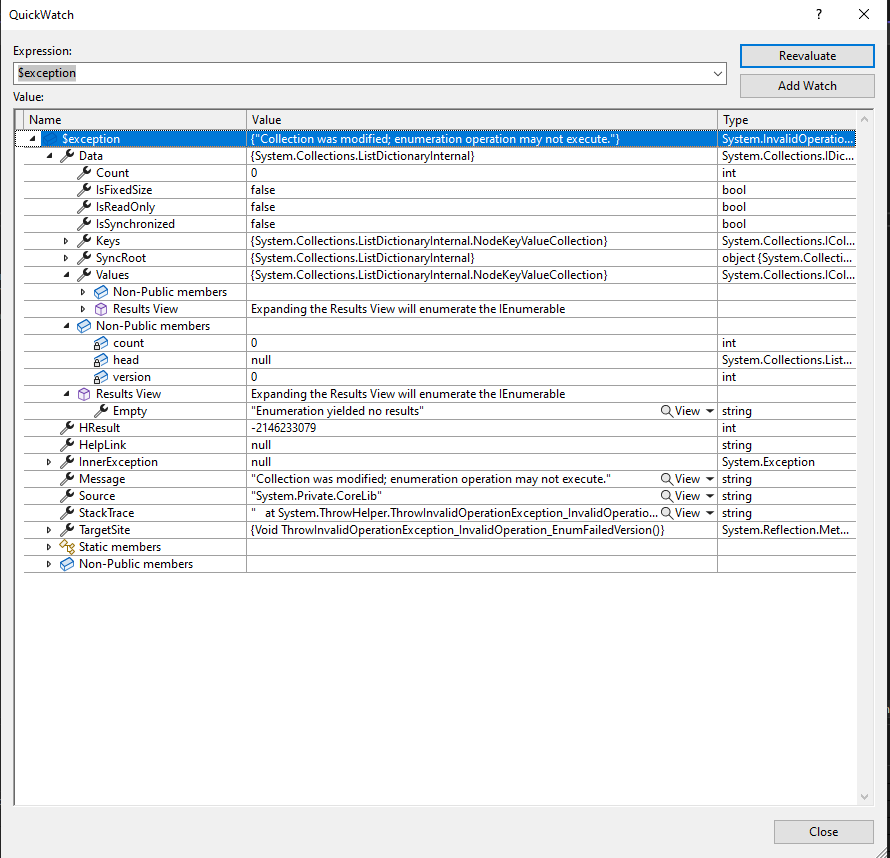
Task: Click the wrench icon beside HResult
Action: [x=68, y=427]
